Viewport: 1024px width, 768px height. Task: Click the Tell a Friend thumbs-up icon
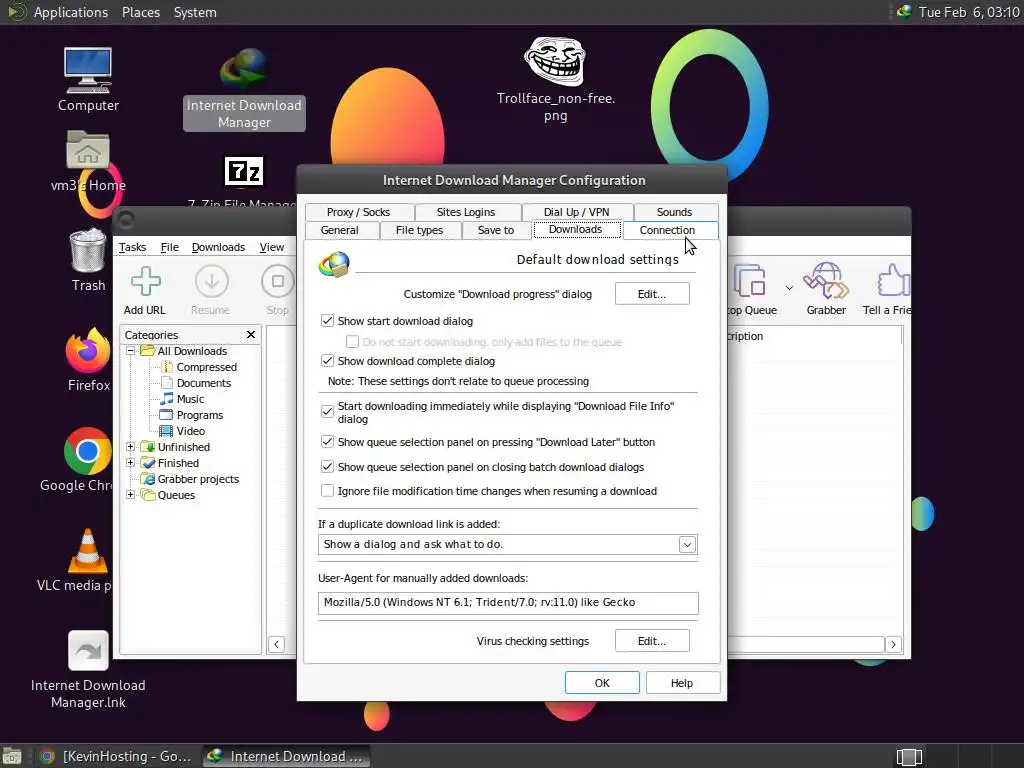click(x=893, y=281)
